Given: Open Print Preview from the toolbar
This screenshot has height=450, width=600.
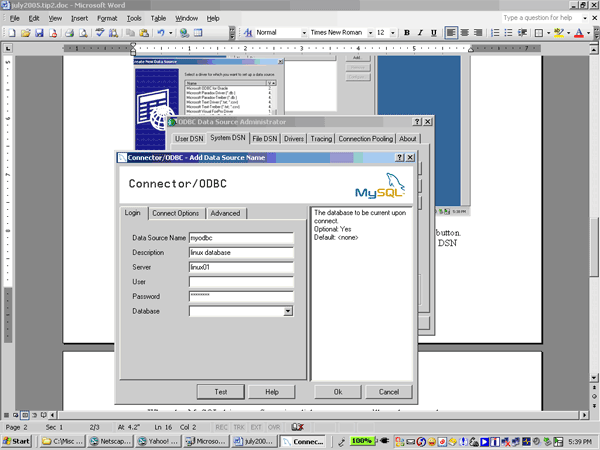Looking at the screenshot, I should tap(83, 33).
